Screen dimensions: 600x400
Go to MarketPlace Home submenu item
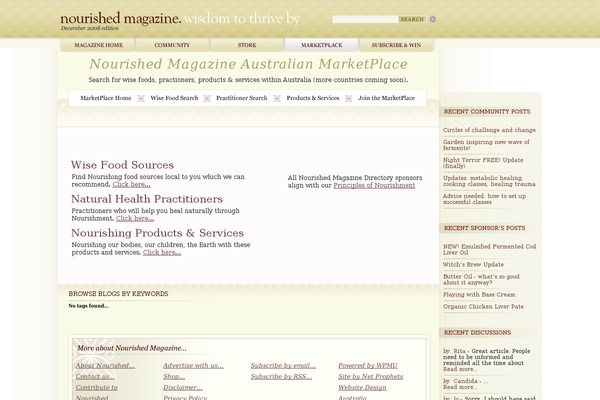coord(106,98)
